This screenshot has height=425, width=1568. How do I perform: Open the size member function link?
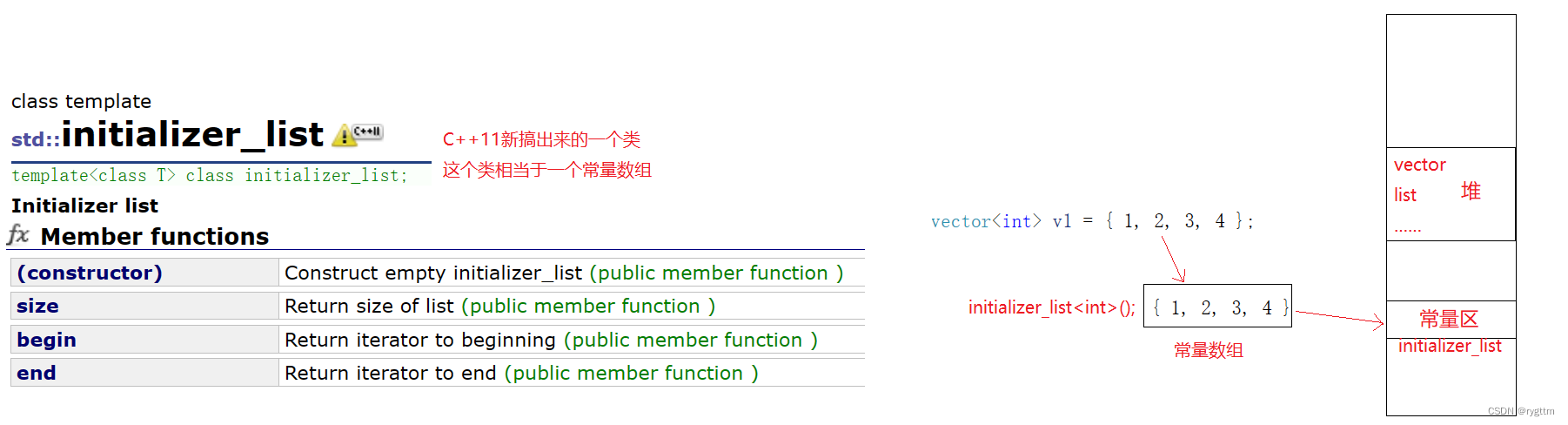pyautogui.click(x=37, y=306)
